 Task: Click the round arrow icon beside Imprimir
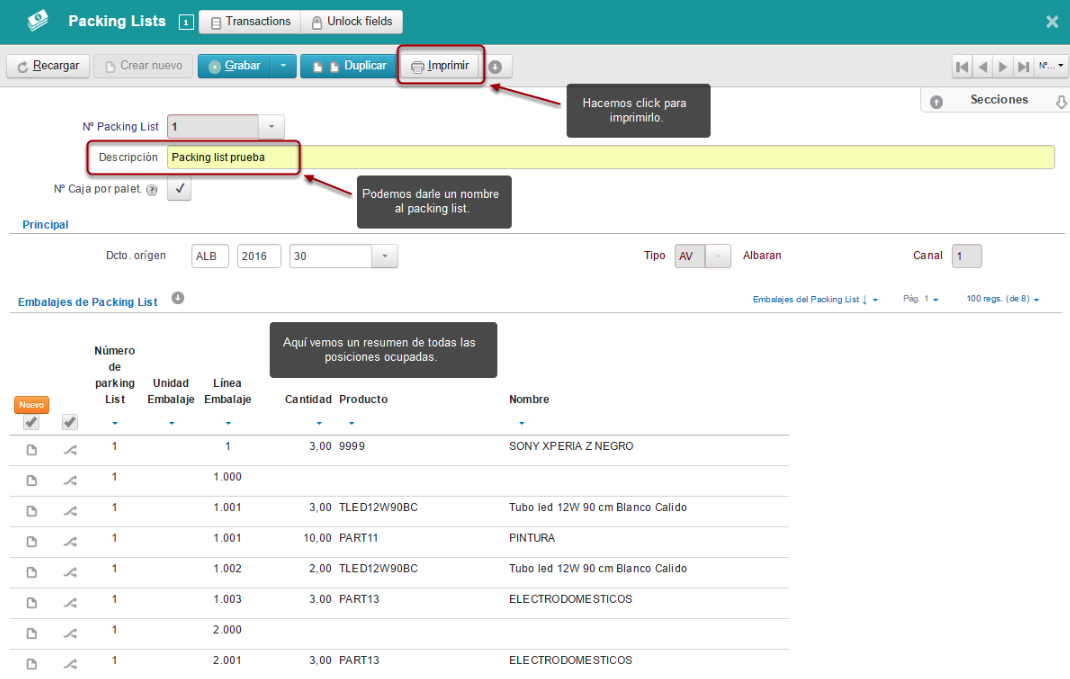pos(495,67)
